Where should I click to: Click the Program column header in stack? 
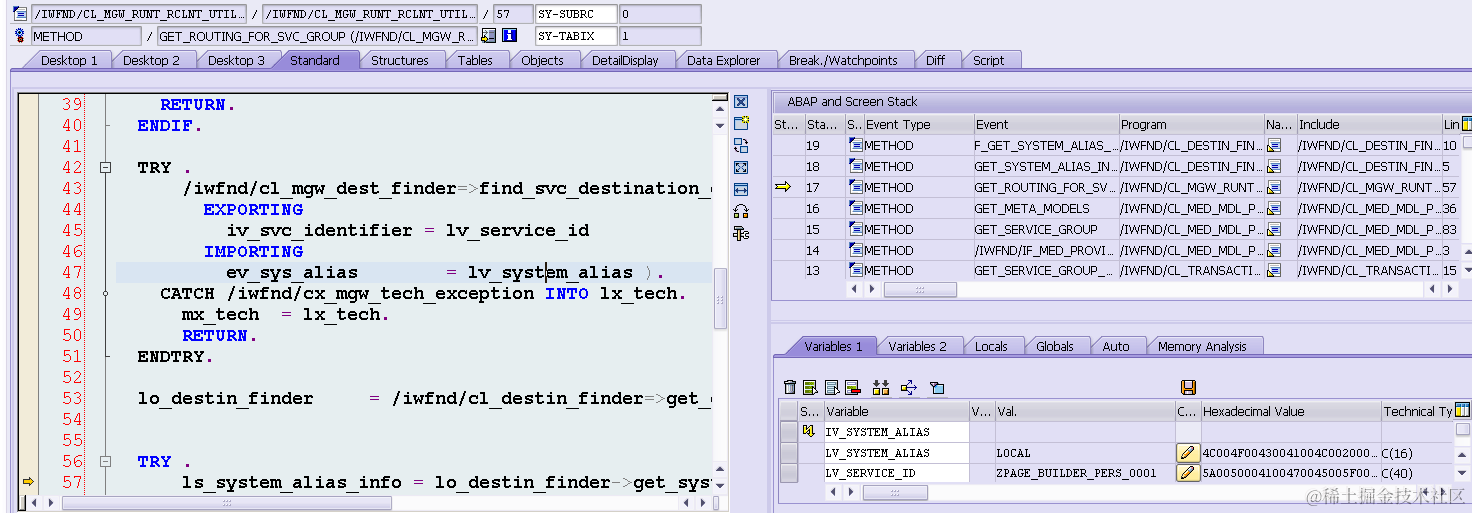pyautogui.click(x=1192, y=124)
